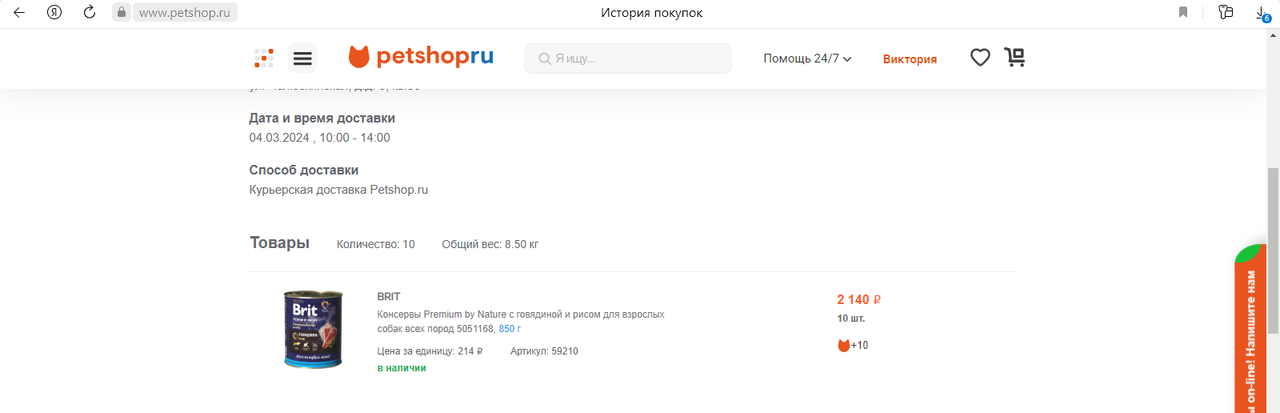Viewport: 1280px width, 413px height.
Task: Open the browser downloads icon
Action: 1262,12
